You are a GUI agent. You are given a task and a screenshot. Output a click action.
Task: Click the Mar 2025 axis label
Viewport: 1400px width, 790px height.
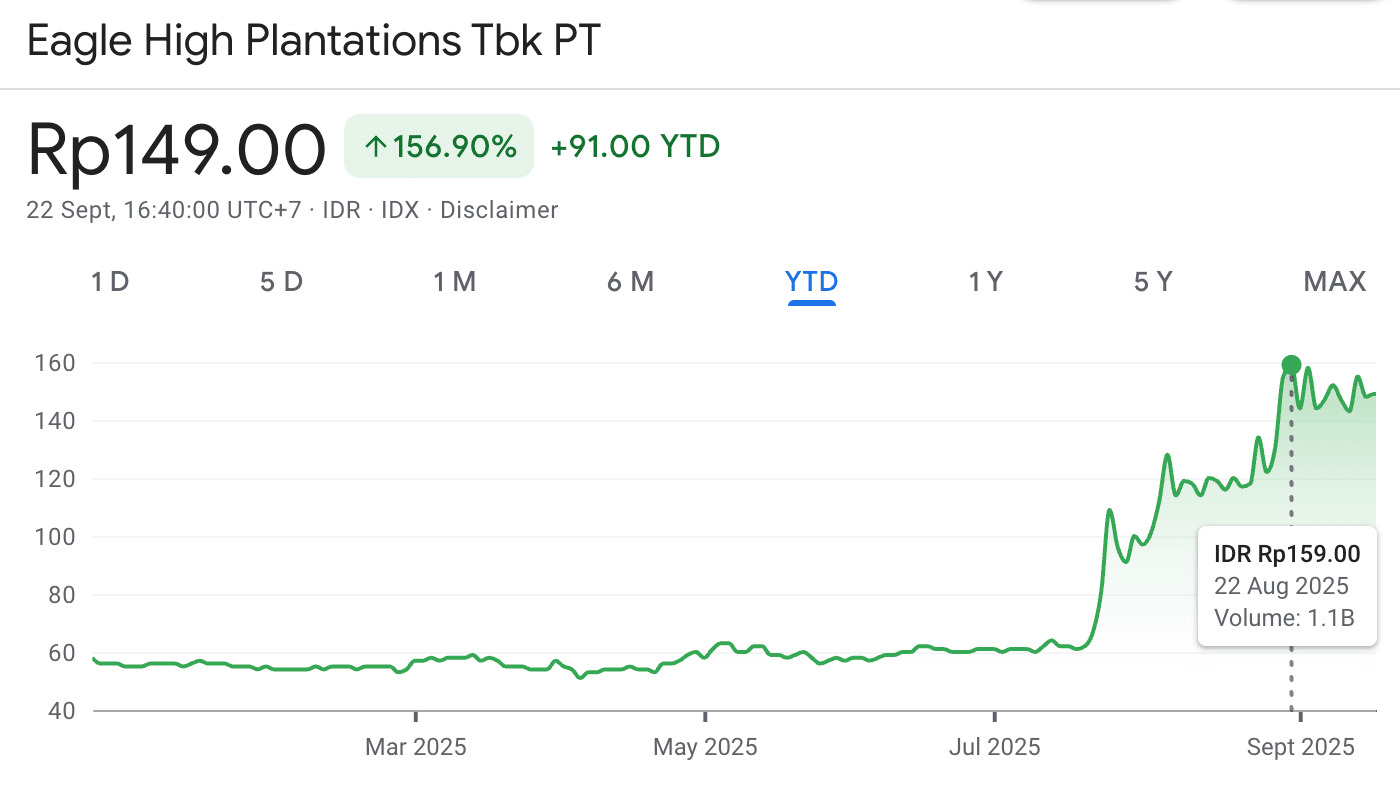pos(415,747)
